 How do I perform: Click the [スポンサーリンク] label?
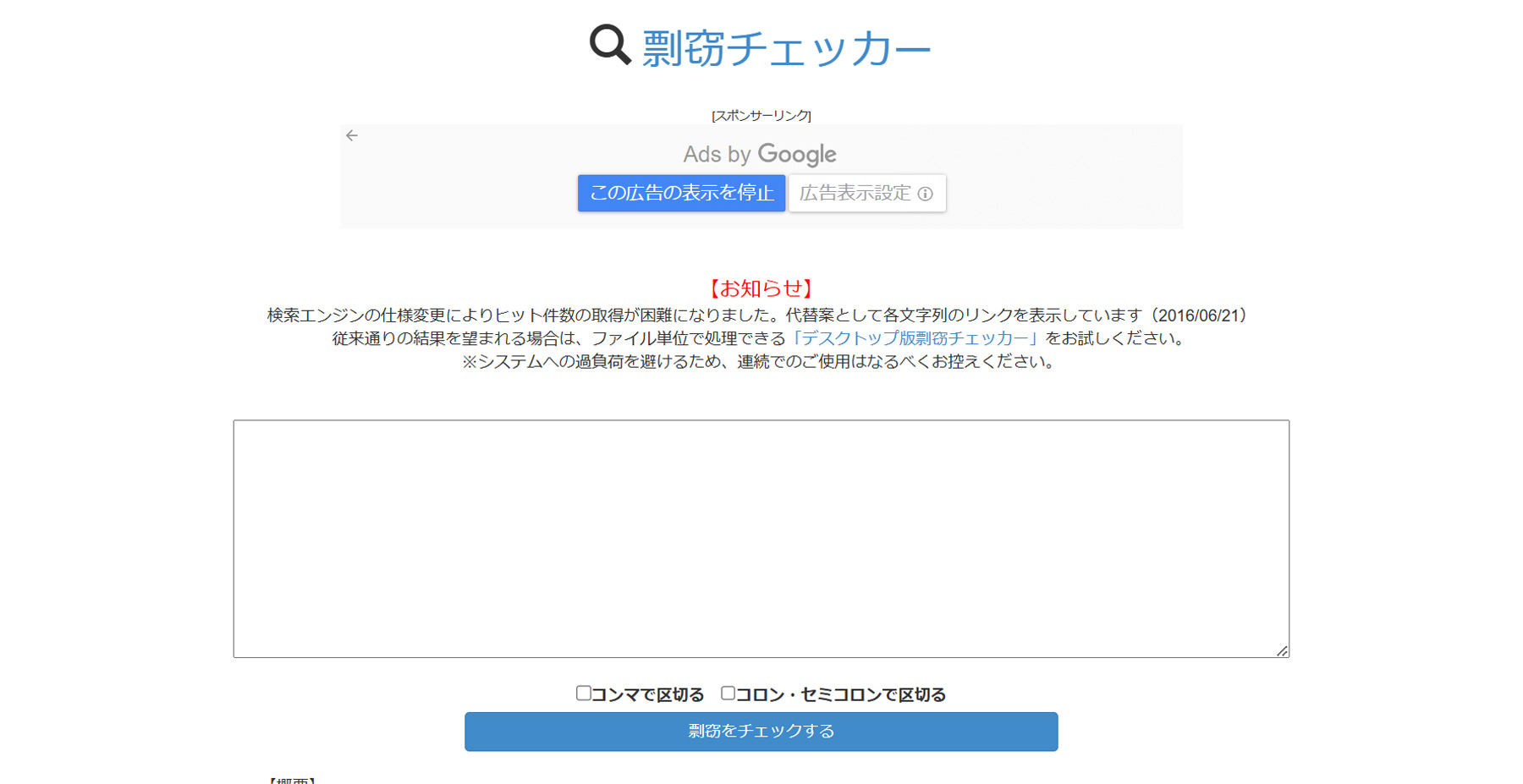pyautogui.click(x=761, y=115)
